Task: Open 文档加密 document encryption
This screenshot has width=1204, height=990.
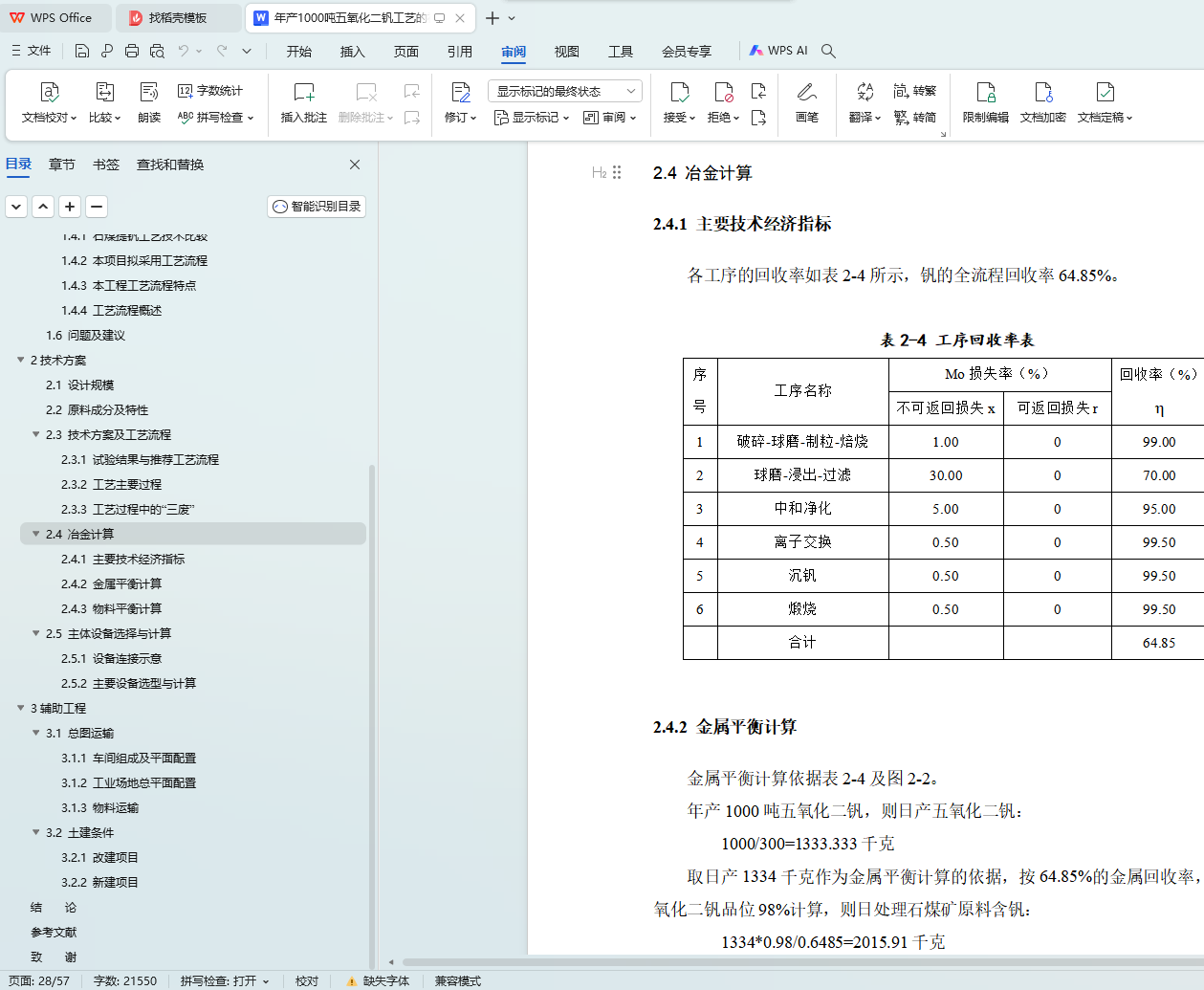Action: 1043,103
